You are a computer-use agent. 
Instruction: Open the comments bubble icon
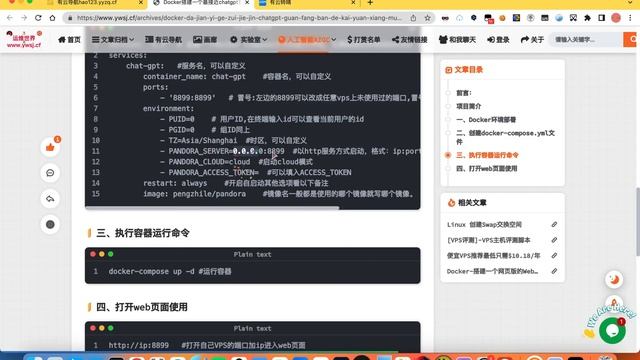(x=50, y=173)
